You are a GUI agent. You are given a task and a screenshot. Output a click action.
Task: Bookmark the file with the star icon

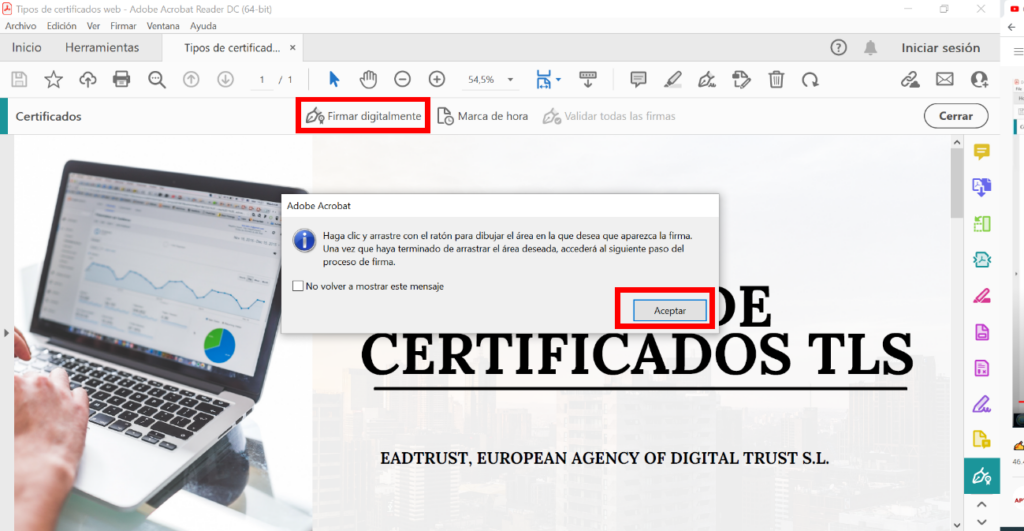[54, 80]
